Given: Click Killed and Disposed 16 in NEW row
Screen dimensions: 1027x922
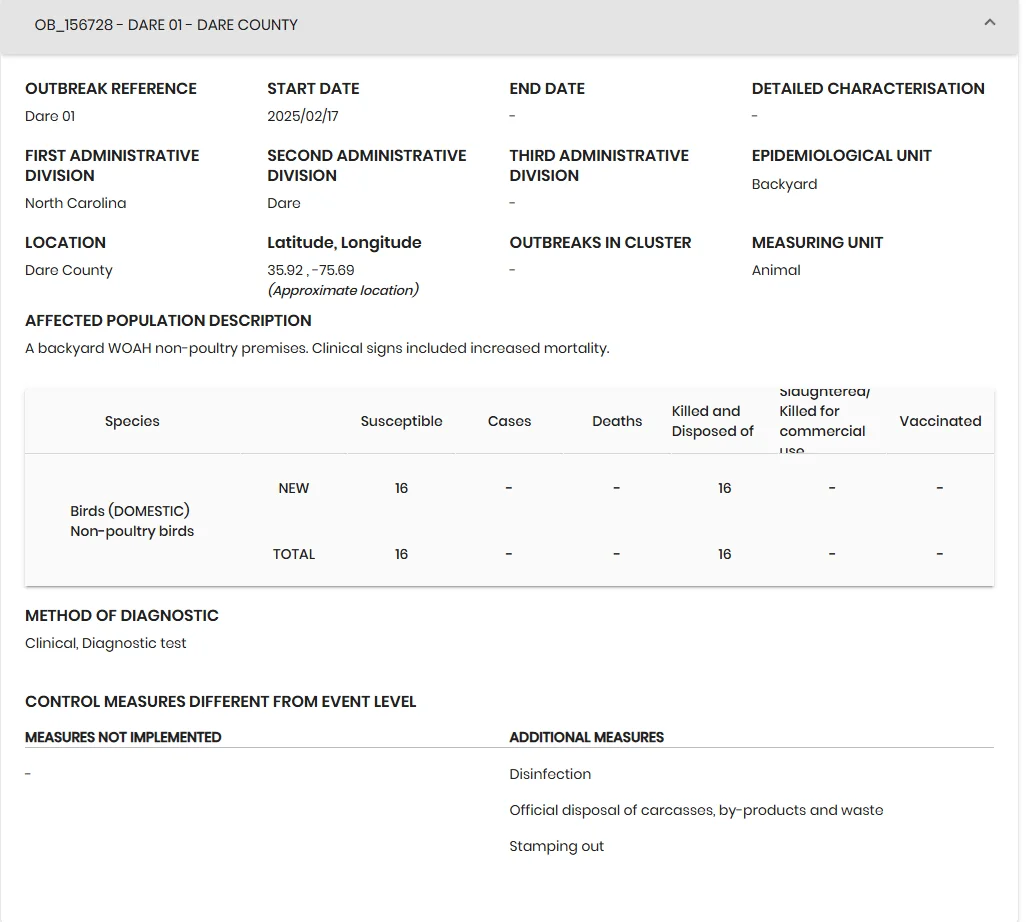Looking at the screenshot, I should click(724, 488).
